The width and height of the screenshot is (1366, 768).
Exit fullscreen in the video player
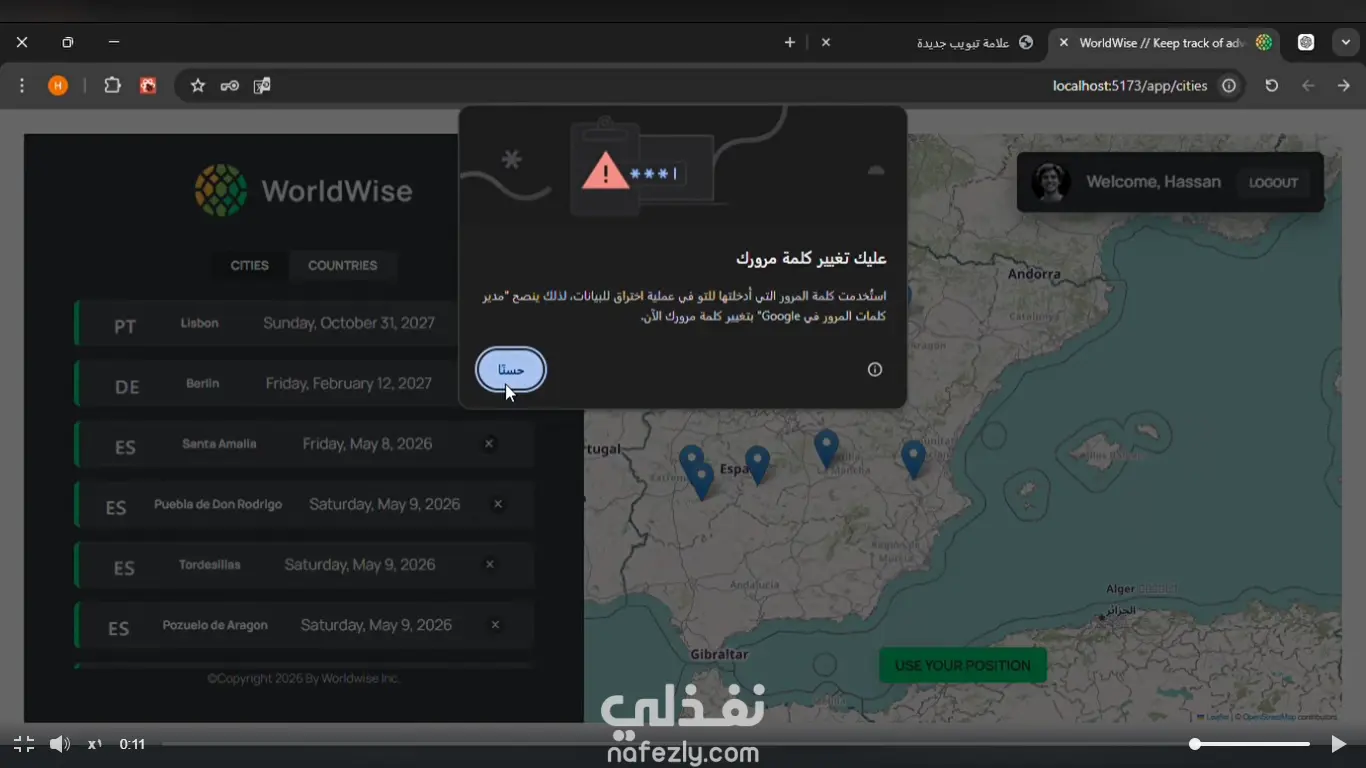[24, 744]
